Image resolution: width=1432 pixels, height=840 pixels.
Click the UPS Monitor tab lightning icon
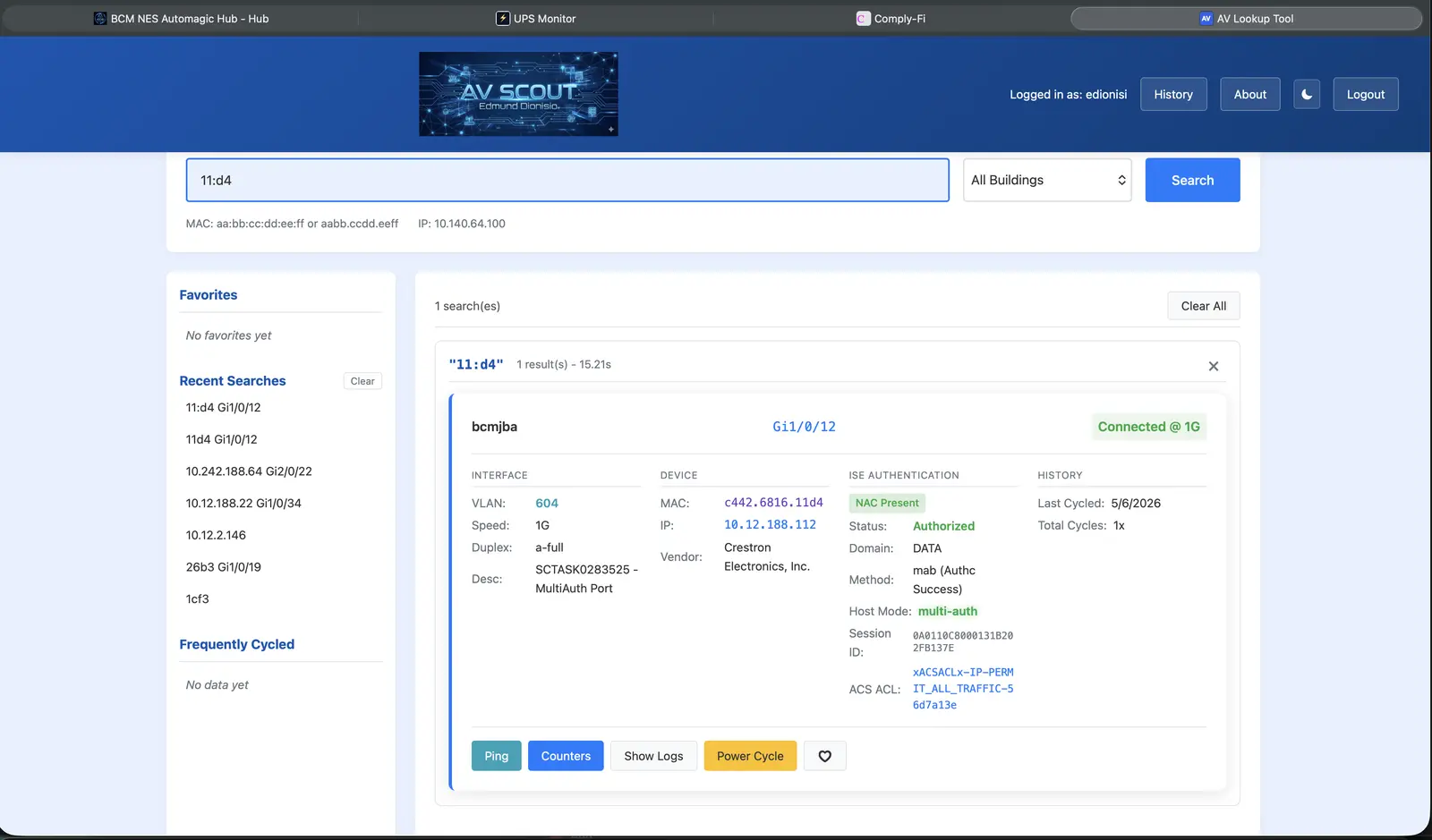(x=503, y=18)
